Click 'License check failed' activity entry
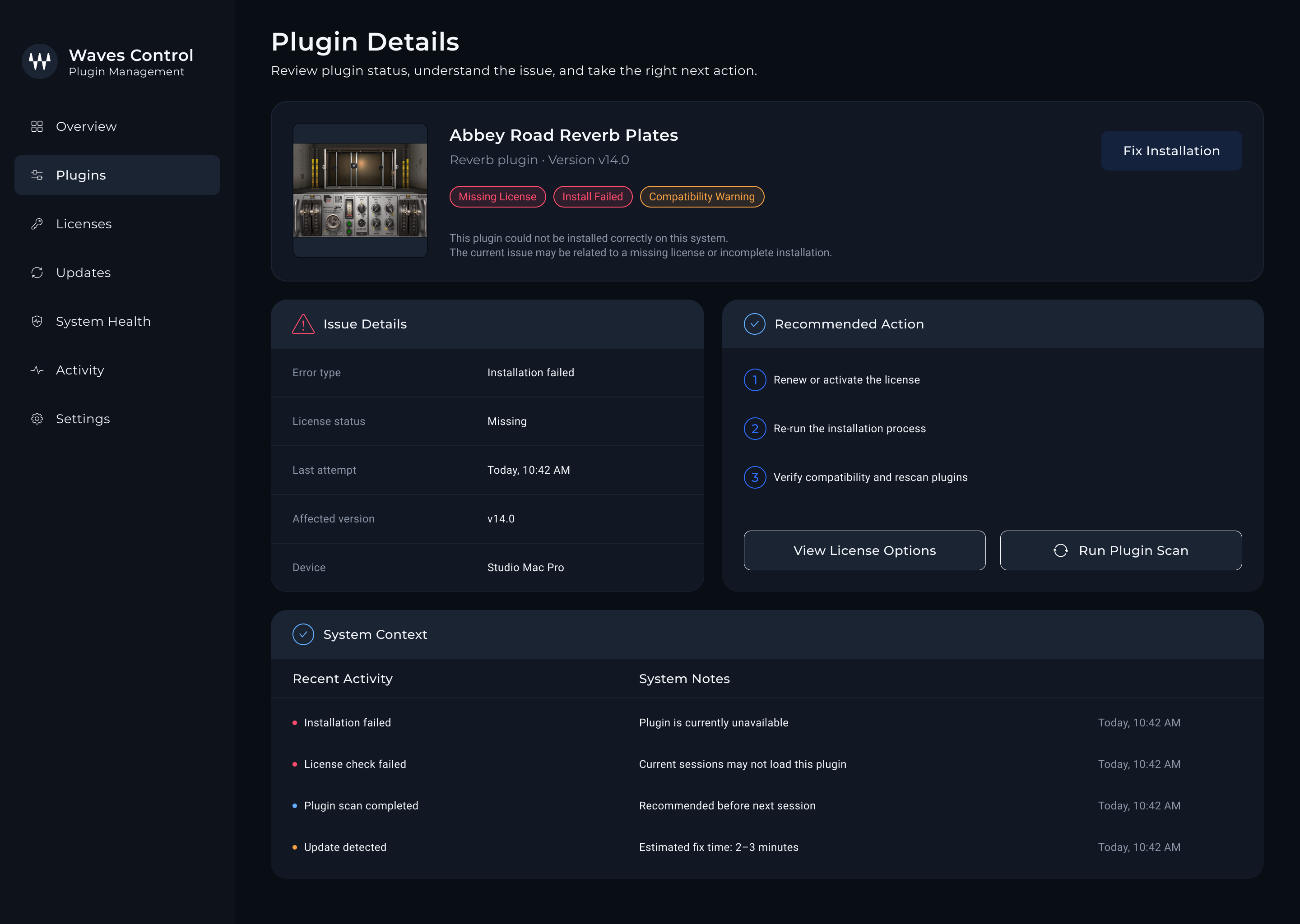 click(355, 764)
